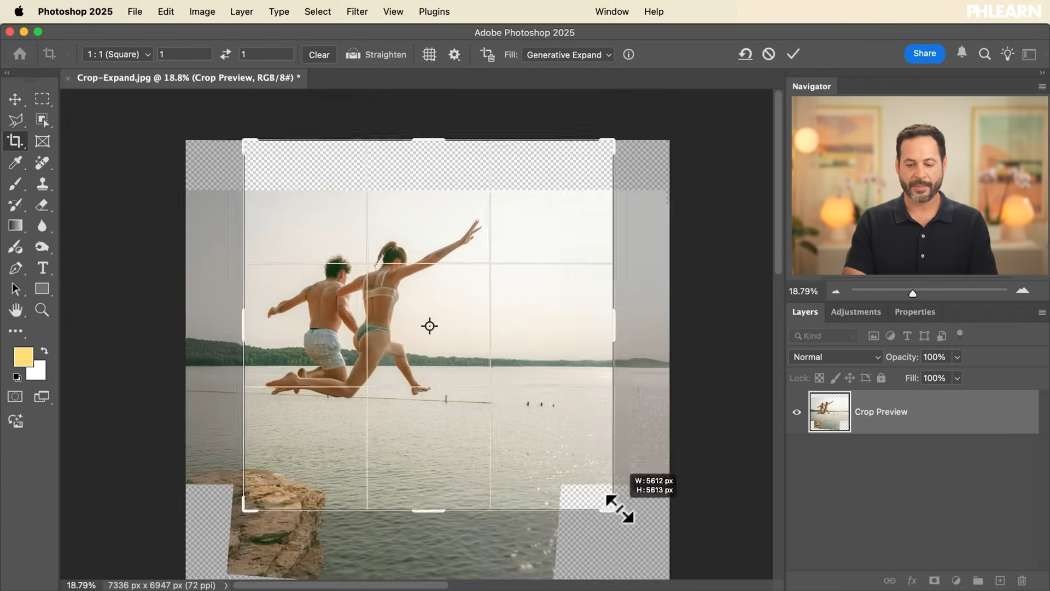Screen dimensions: 1050x591
Task: Select the Sponge tool
Action: click(x=42, y=247)
